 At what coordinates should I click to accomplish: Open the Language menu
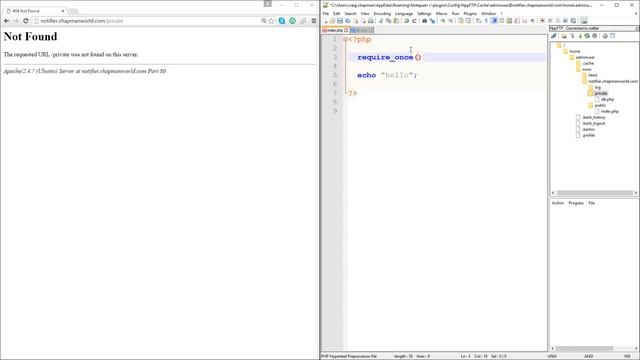[x=404, y=13]
